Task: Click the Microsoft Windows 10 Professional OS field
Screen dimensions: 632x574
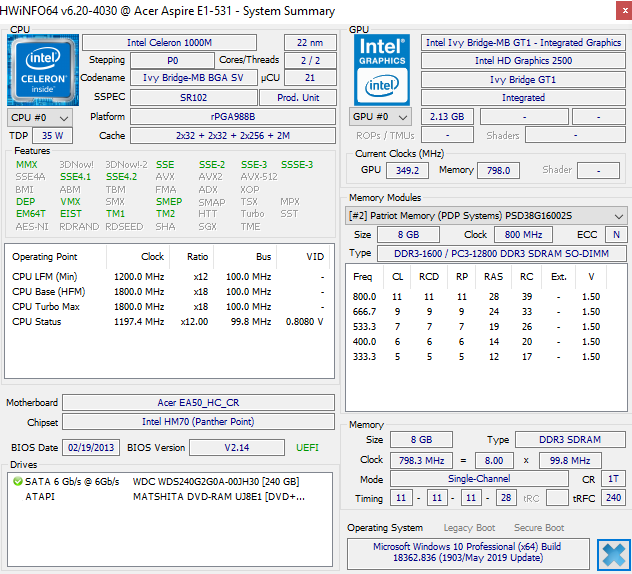Action: [468, 552]
